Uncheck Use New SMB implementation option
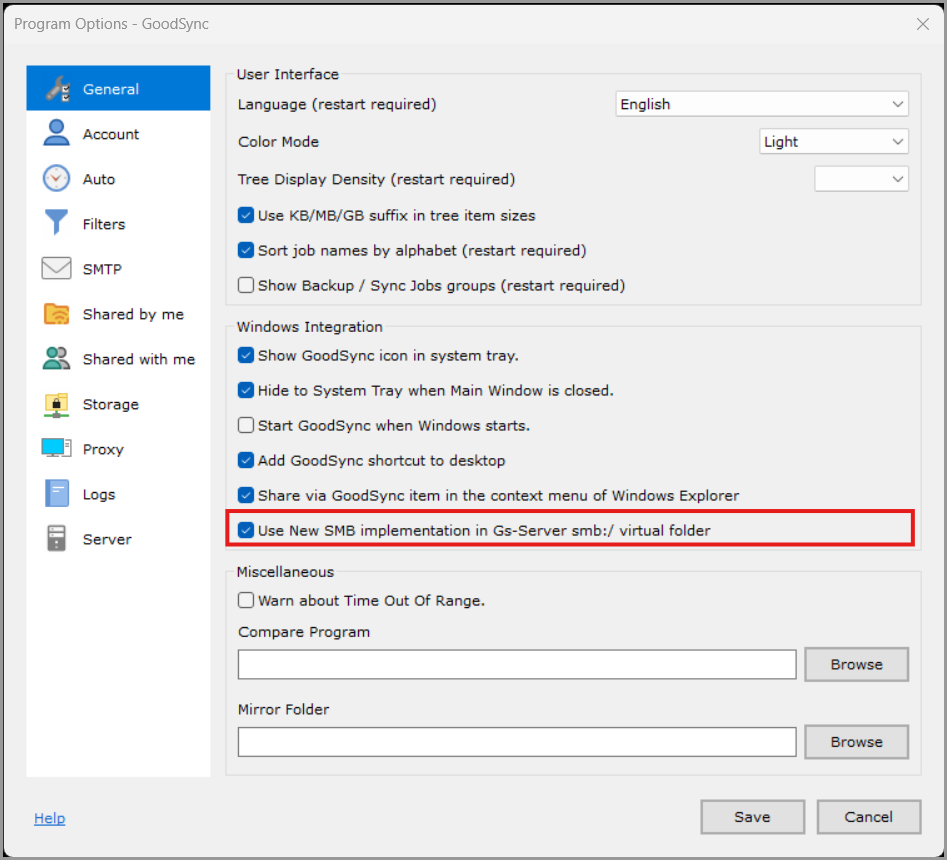Image resolution: width=947 pixels, height=860 pixels. pyautogui.click(x=246, y=530)
